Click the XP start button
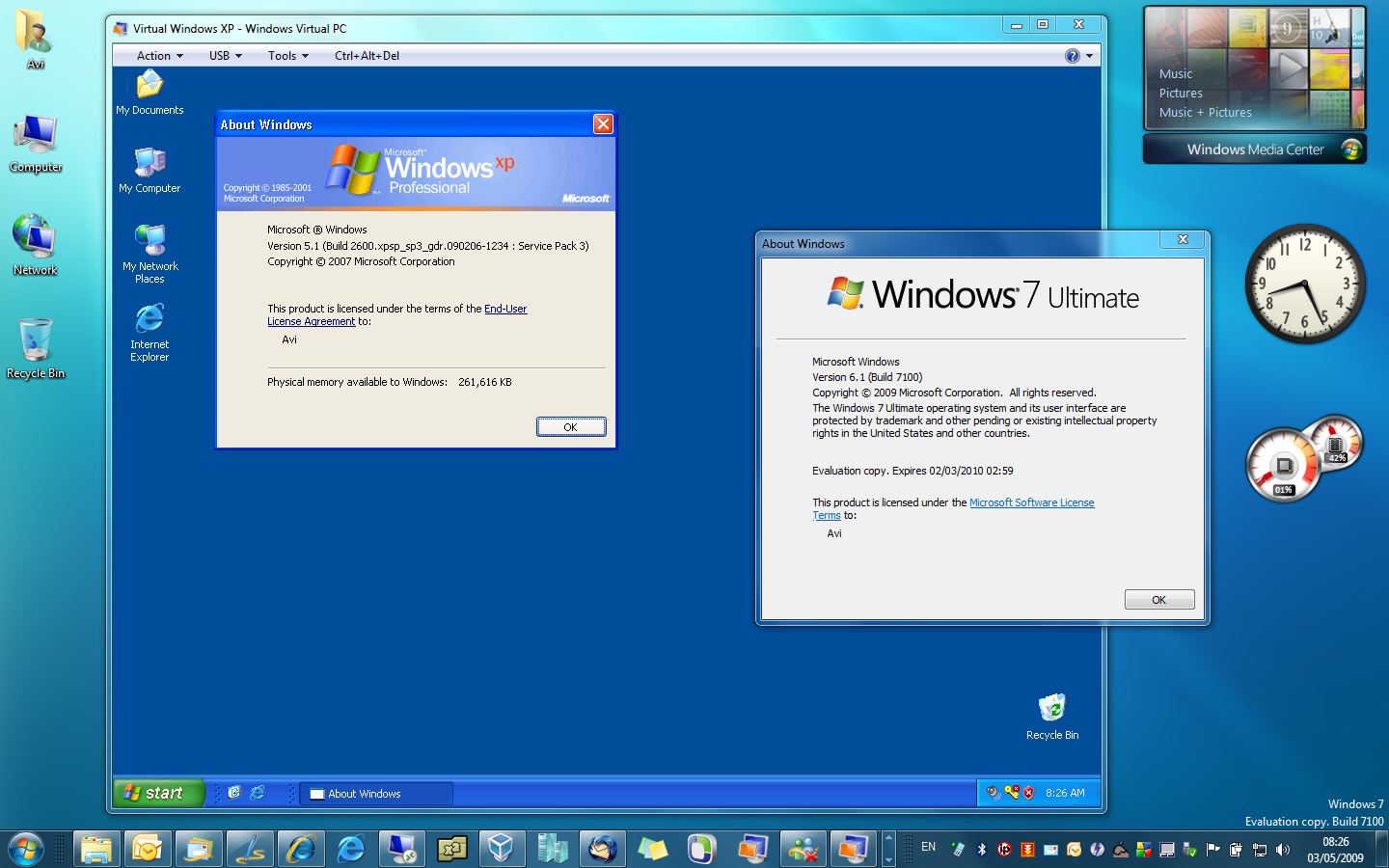The width and height of the screenshot is (1389, 868). pyautogui.click(x=159, y=793)
